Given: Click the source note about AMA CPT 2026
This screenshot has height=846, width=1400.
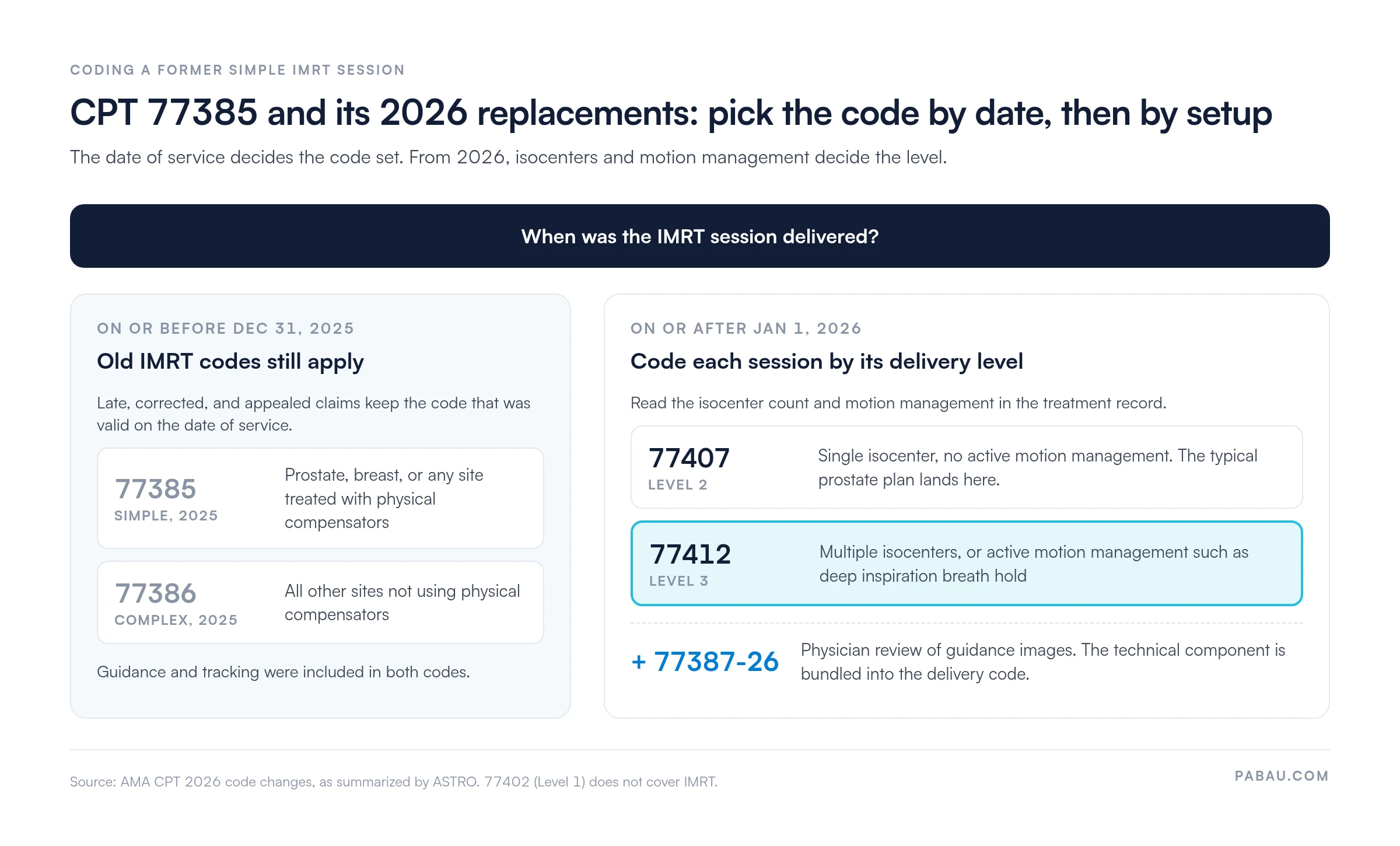Looking at the screenshot, I should pos(394,782).
